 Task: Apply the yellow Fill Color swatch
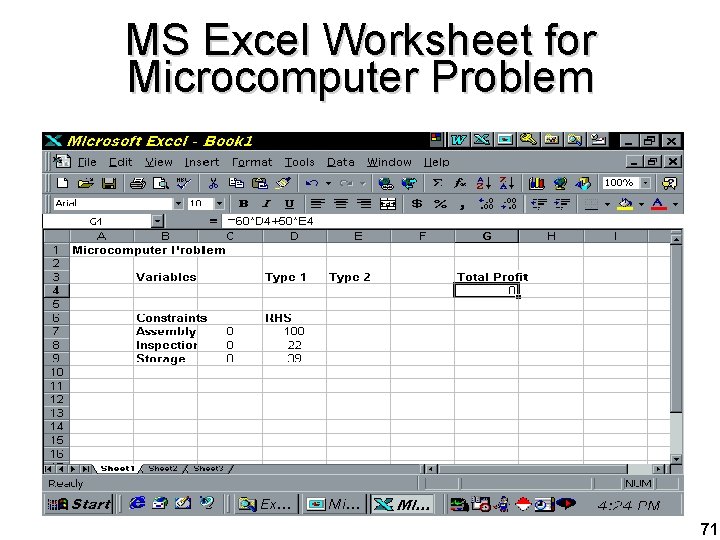625,203
